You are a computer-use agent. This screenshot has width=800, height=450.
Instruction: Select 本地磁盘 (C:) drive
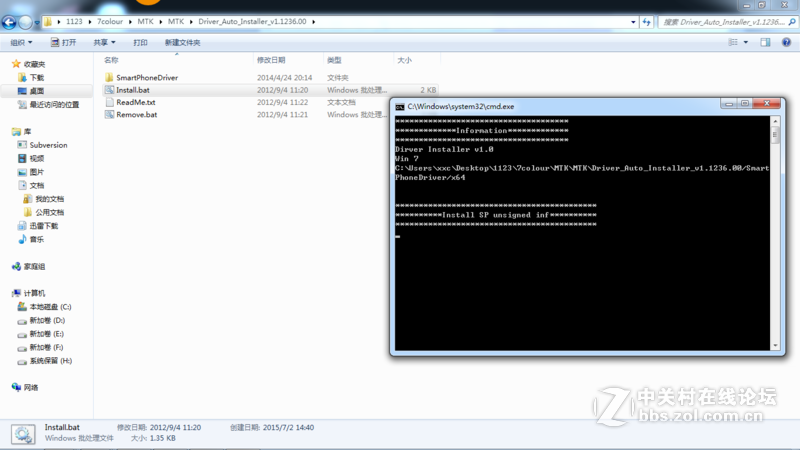(50, 307)
